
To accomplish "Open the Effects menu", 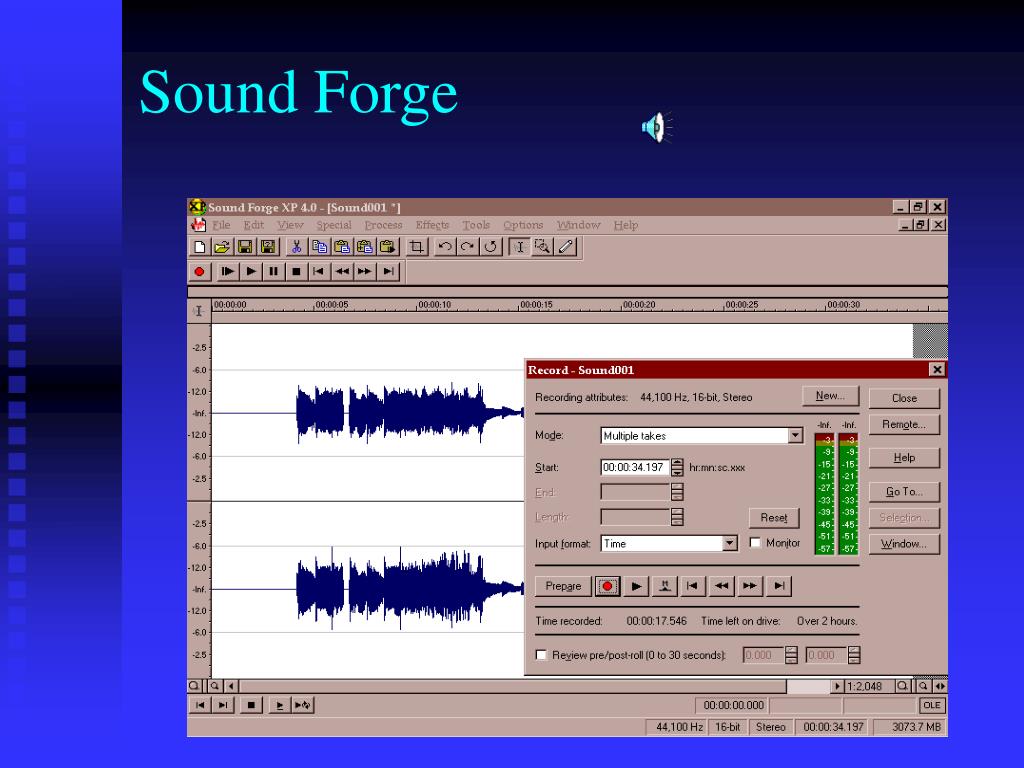I will (x=432, y=225).
